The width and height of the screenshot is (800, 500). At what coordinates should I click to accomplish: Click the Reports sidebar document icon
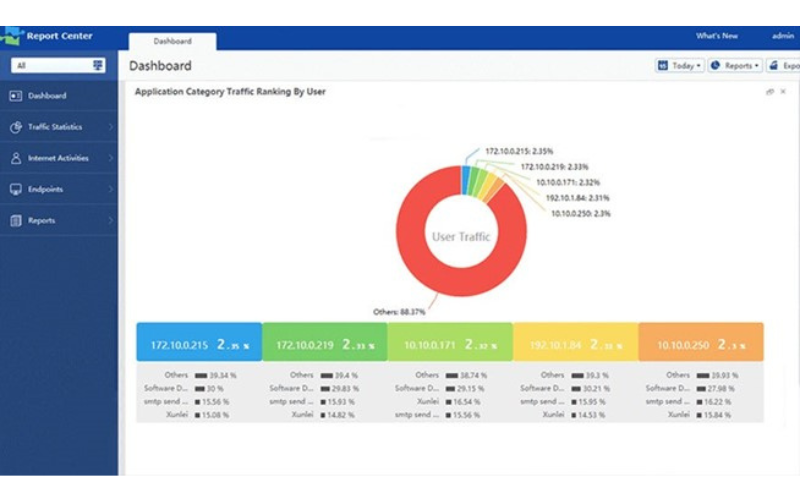pyautogui.click(x=16, y=220)
